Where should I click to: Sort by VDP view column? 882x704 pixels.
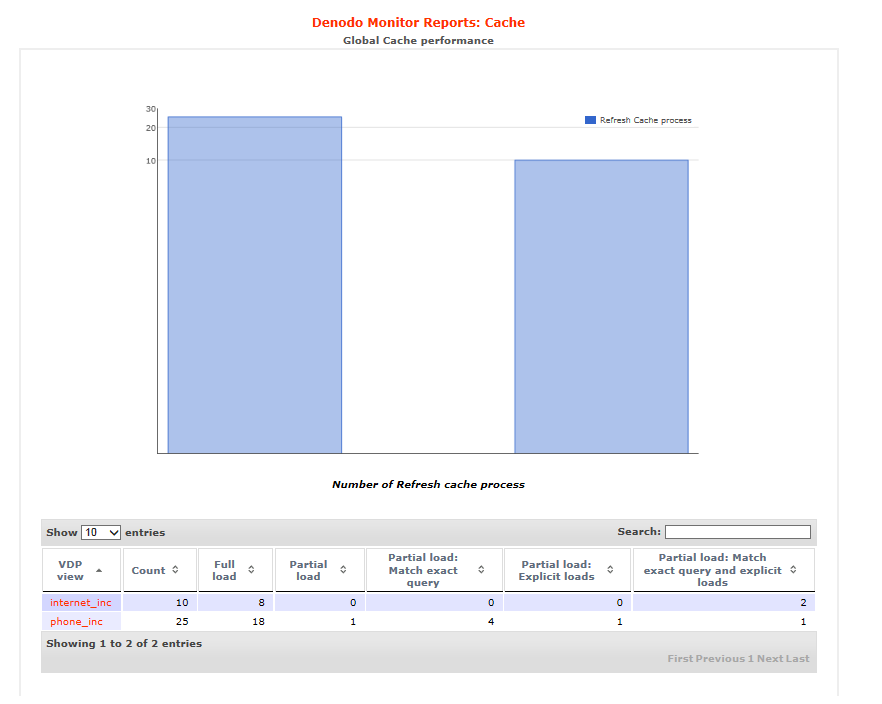coord(82,570)
